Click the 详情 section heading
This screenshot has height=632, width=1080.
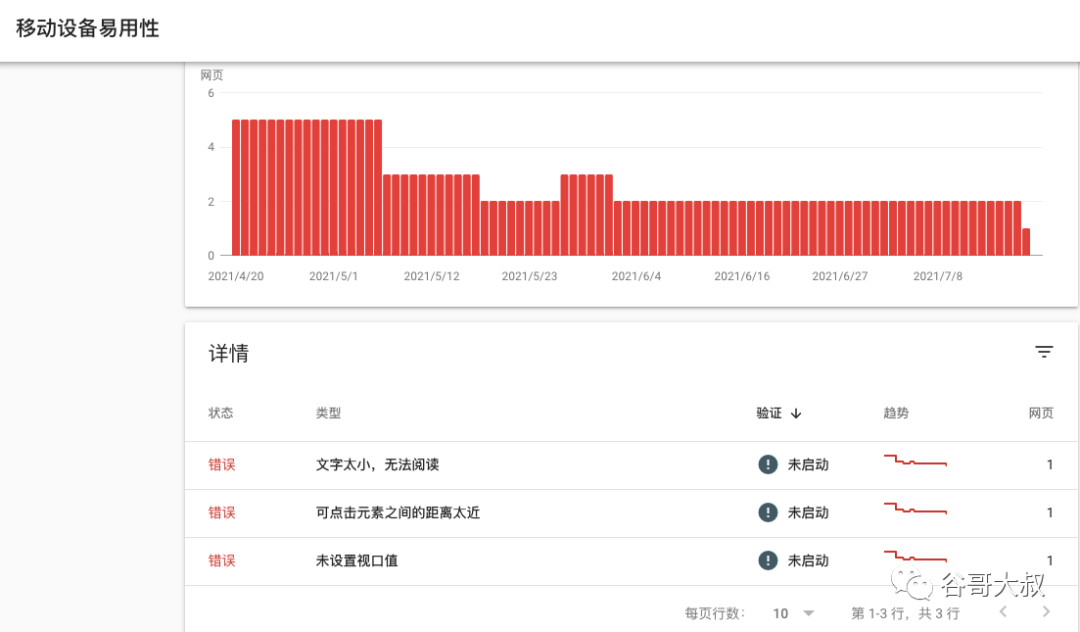pyautogui.click(x=229, y=353)
